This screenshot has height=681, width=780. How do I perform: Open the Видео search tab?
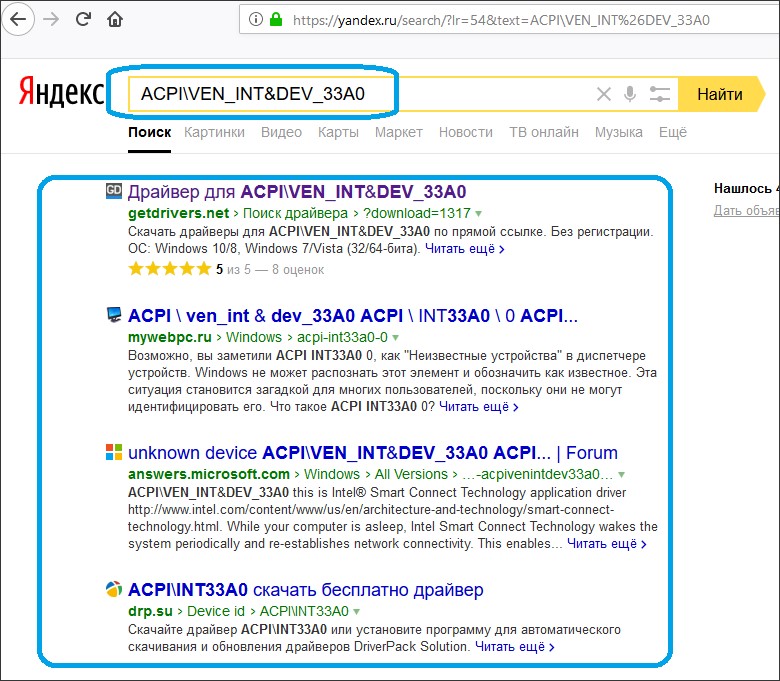coord(281,132)
